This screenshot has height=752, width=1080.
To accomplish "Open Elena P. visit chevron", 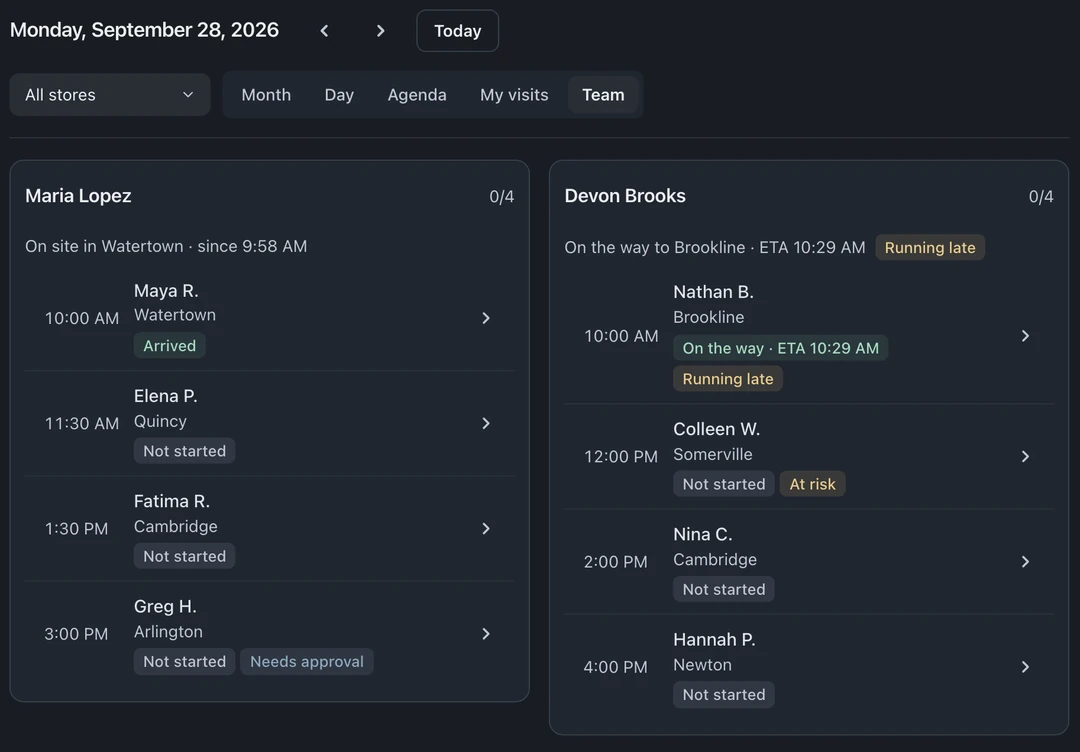I will [x=486, y=424].
